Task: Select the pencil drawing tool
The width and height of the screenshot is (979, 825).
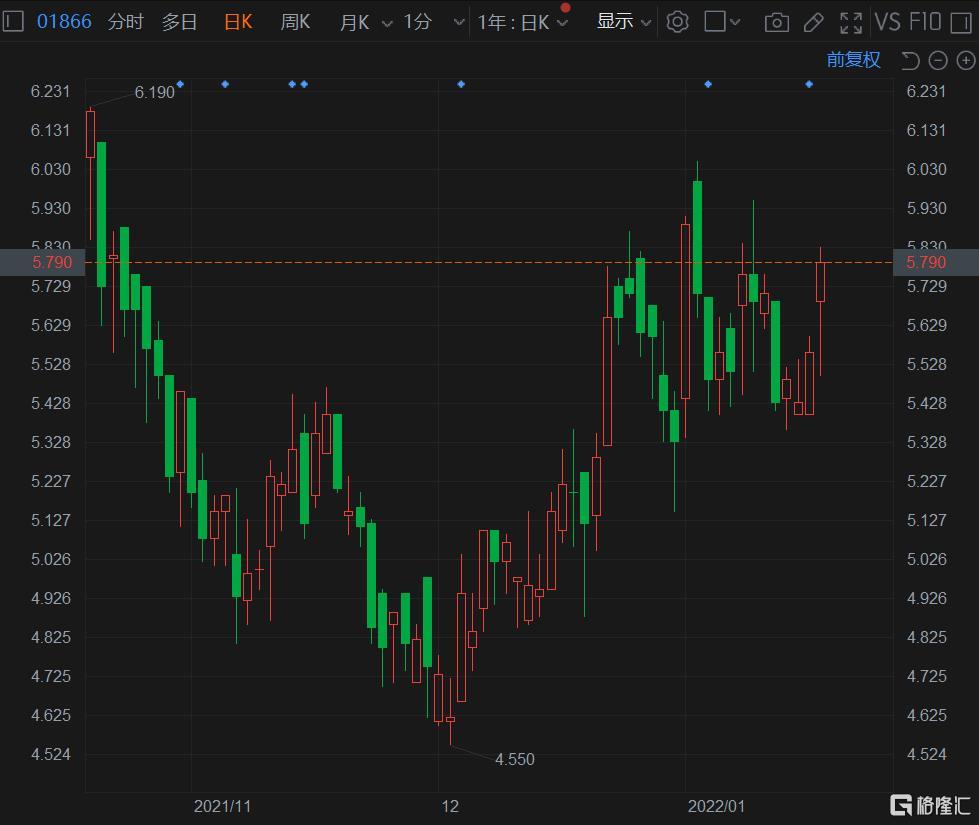Action: 814,21
